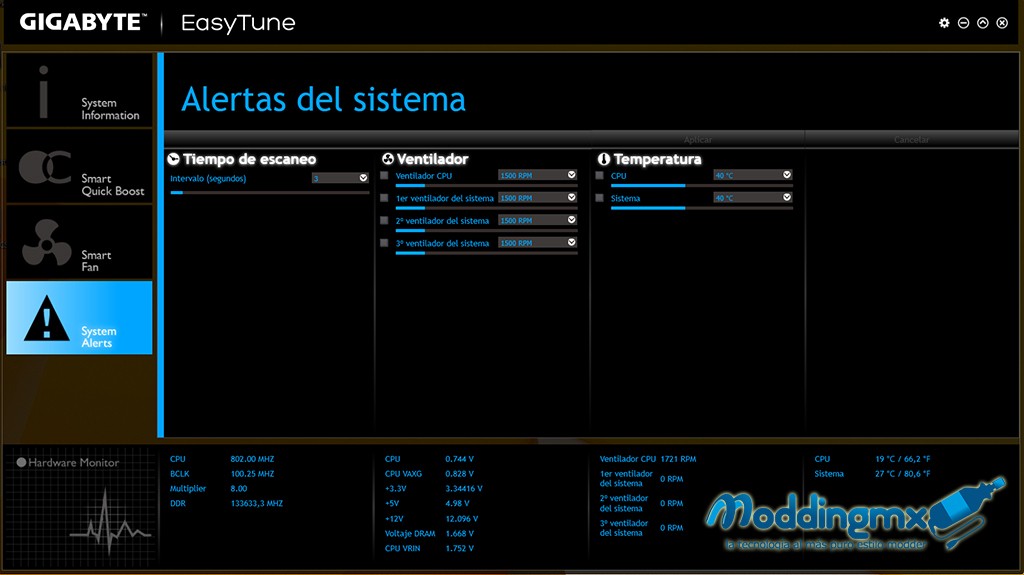Click the CPU 0.744 V voltage reading
Screen dimensions: 1024x575
pos(430,459)
